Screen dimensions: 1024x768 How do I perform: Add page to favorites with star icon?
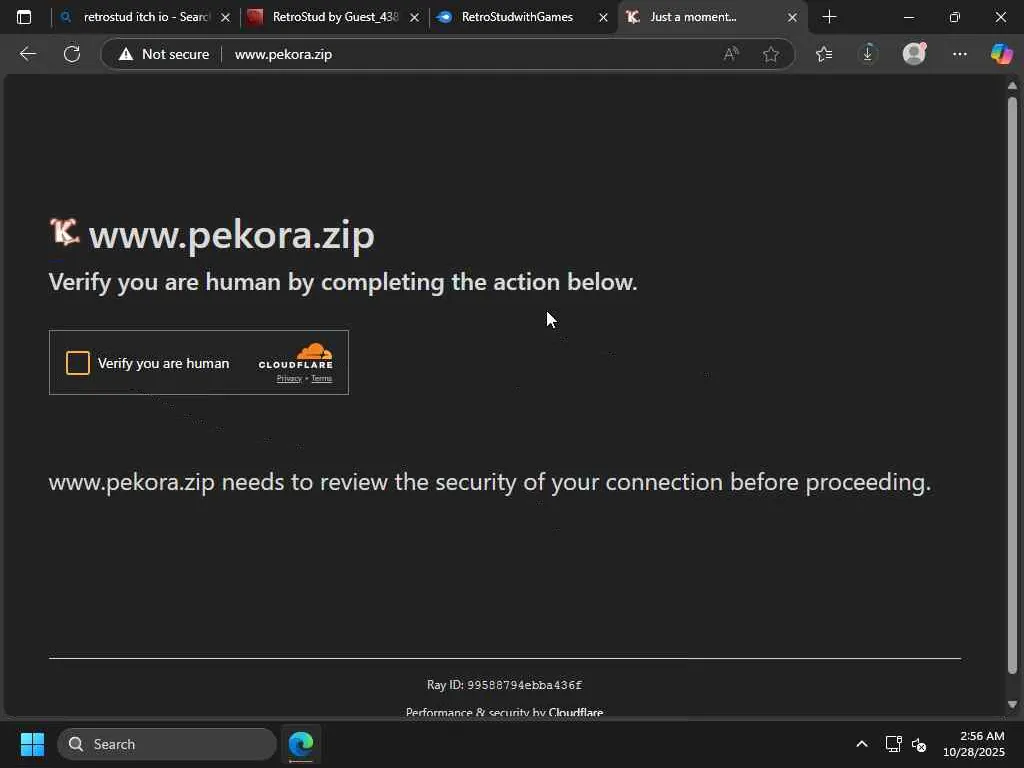(770, 54)
